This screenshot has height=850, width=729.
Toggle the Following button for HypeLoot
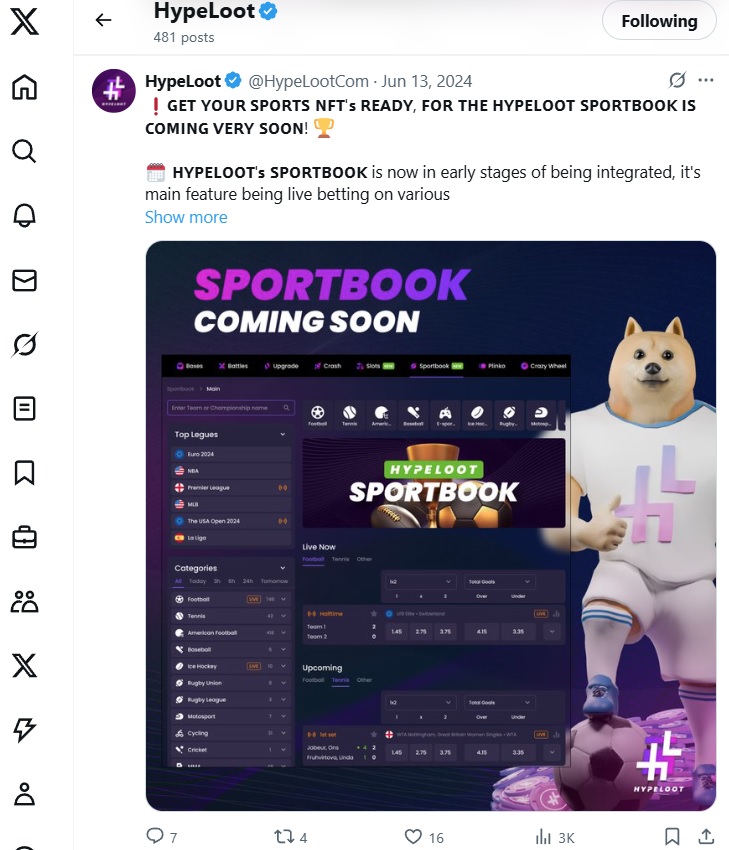[659, 21]
